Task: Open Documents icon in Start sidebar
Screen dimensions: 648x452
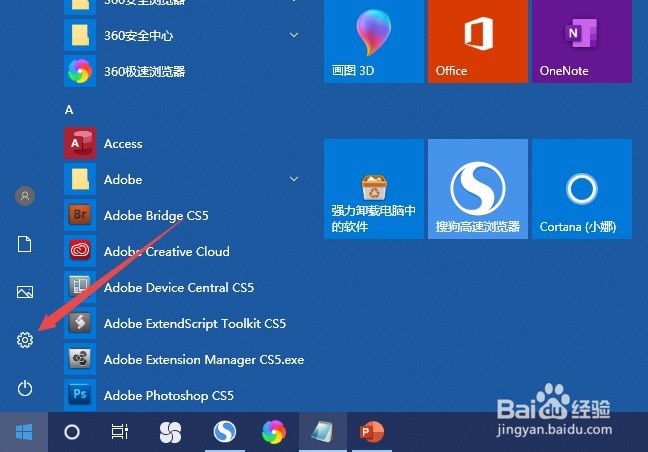Action: tap(24, 244)
